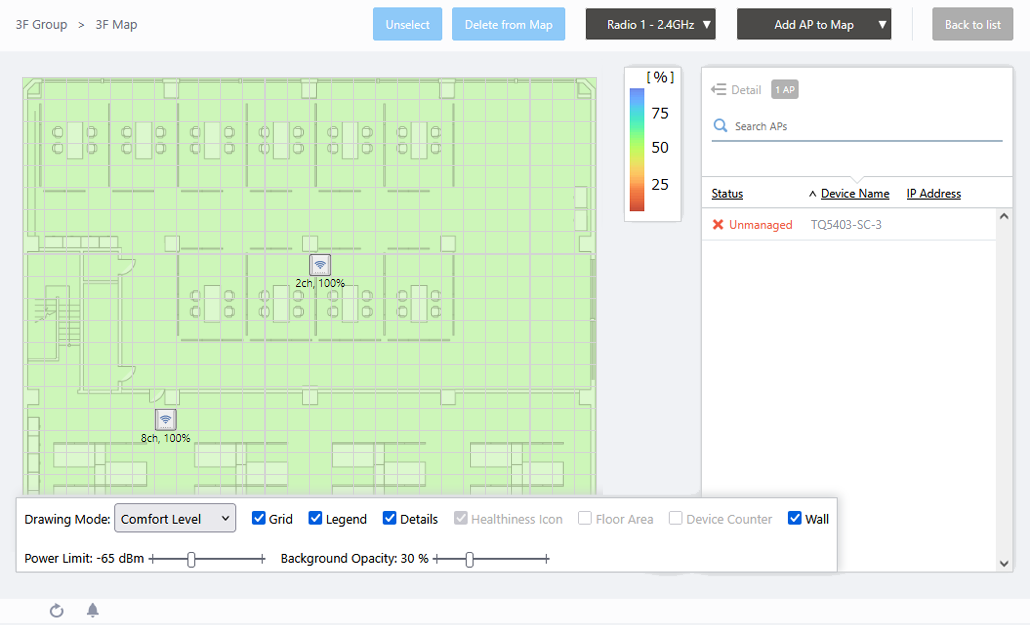The height and width of the screenshot is (625, 1030).
Task: Select the 8ch access point icon
Action: point(166,420)
